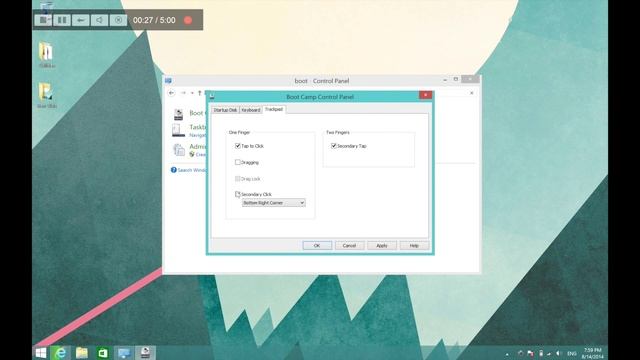Open File Explorer from the taskbar
640x360 pixels.
coord(82,353)
